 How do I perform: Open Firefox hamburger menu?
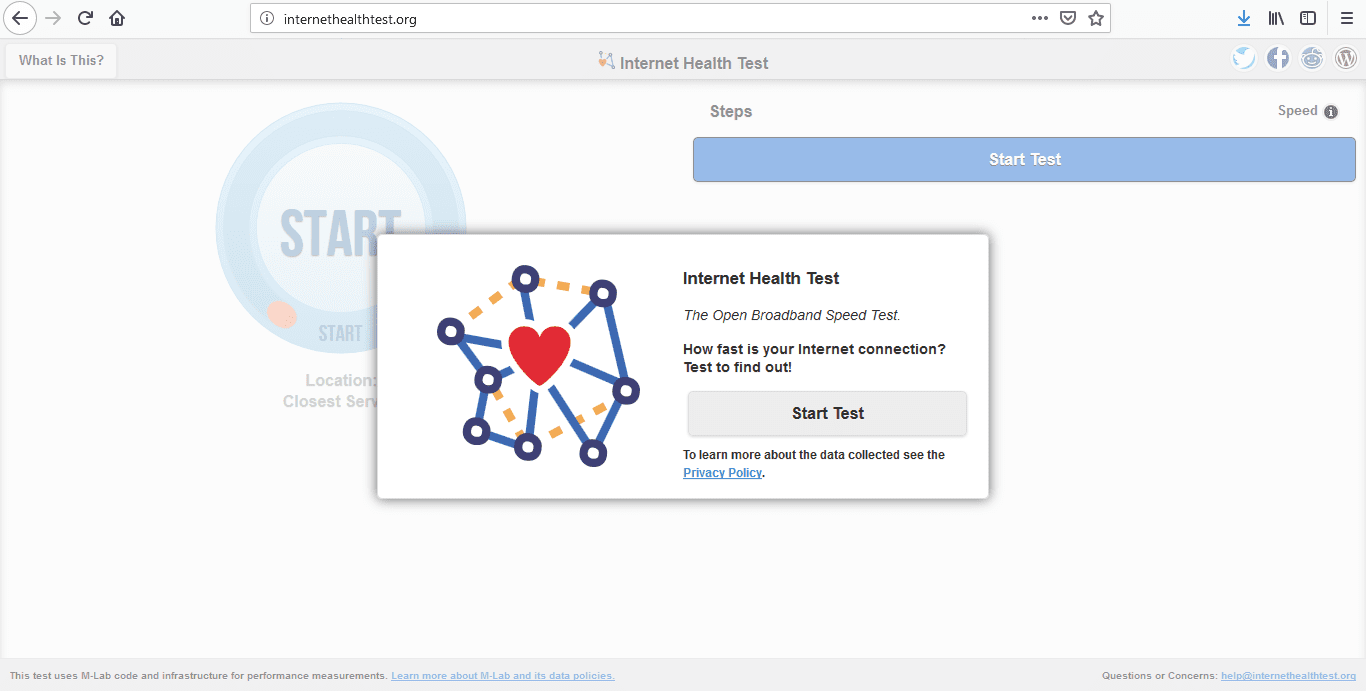1346,18
